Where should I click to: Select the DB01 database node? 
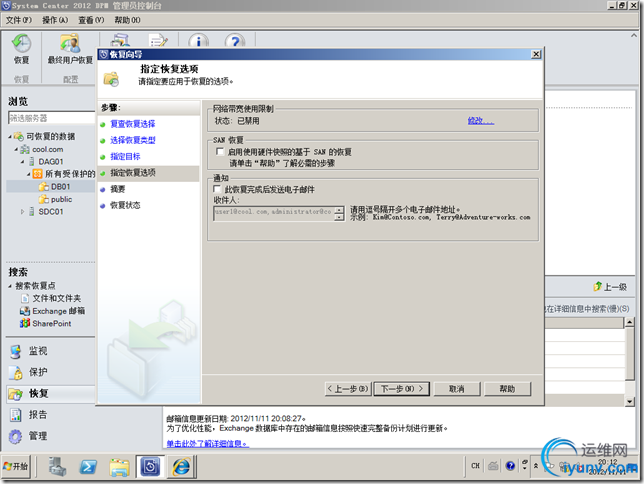60,187
